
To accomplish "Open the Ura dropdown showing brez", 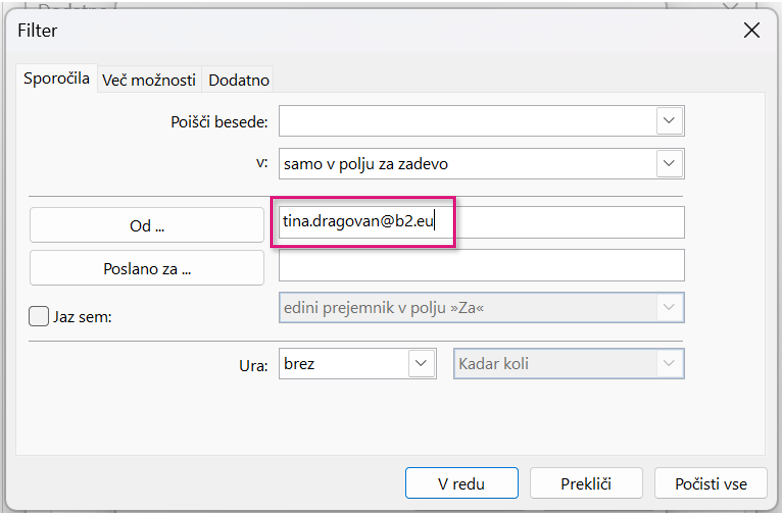I will pyautogui.click(x=358, y=364).
